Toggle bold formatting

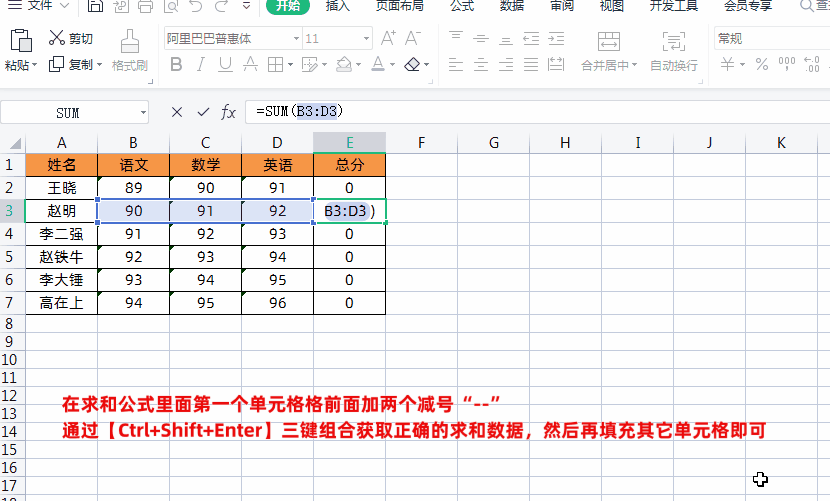[176, 65]
